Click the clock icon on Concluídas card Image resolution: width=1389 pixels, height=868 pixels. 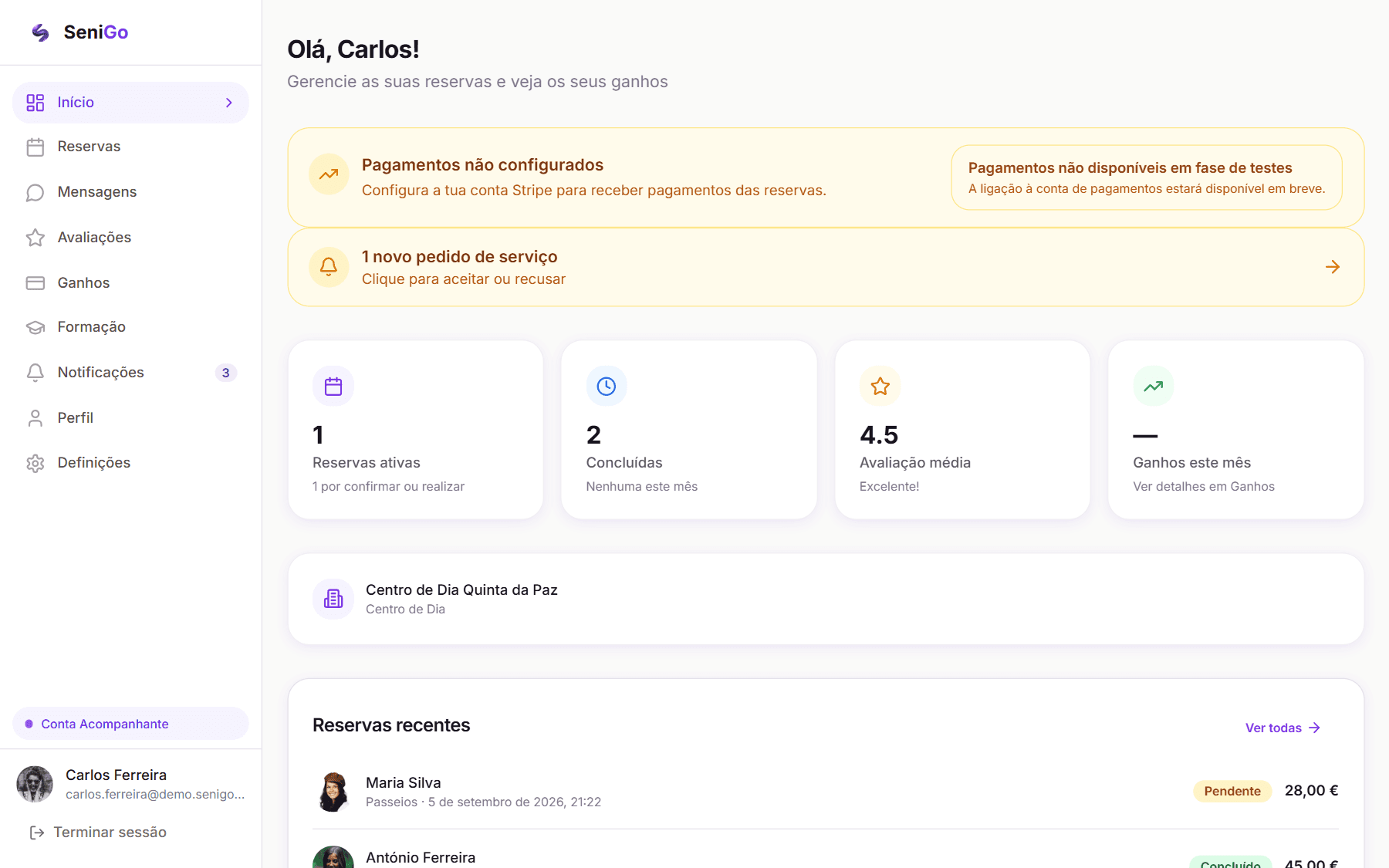click(x=607, y=386)
